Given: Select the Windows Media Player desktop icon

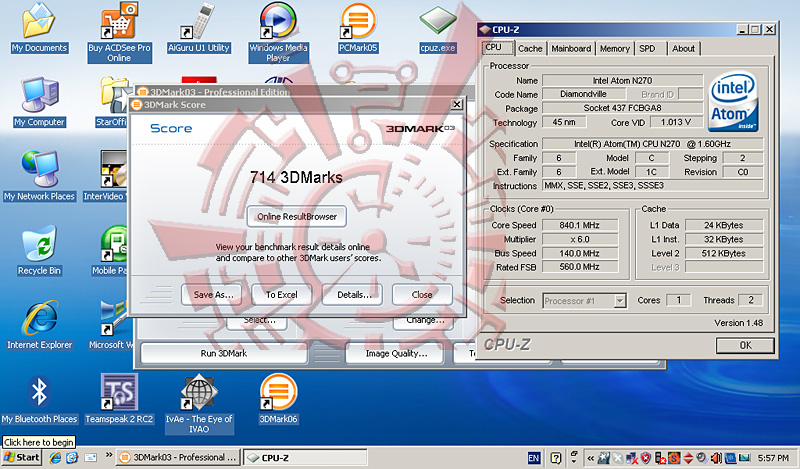Looking at the screenshot, I should pyautogui.click(x=278, y=32).
